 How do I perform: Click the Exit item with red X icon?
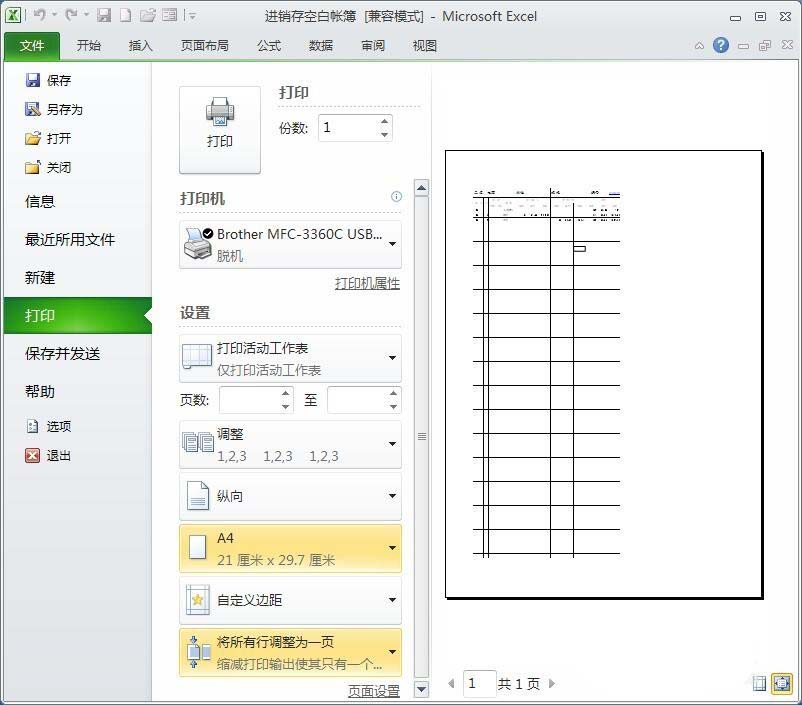pos(48,455)
